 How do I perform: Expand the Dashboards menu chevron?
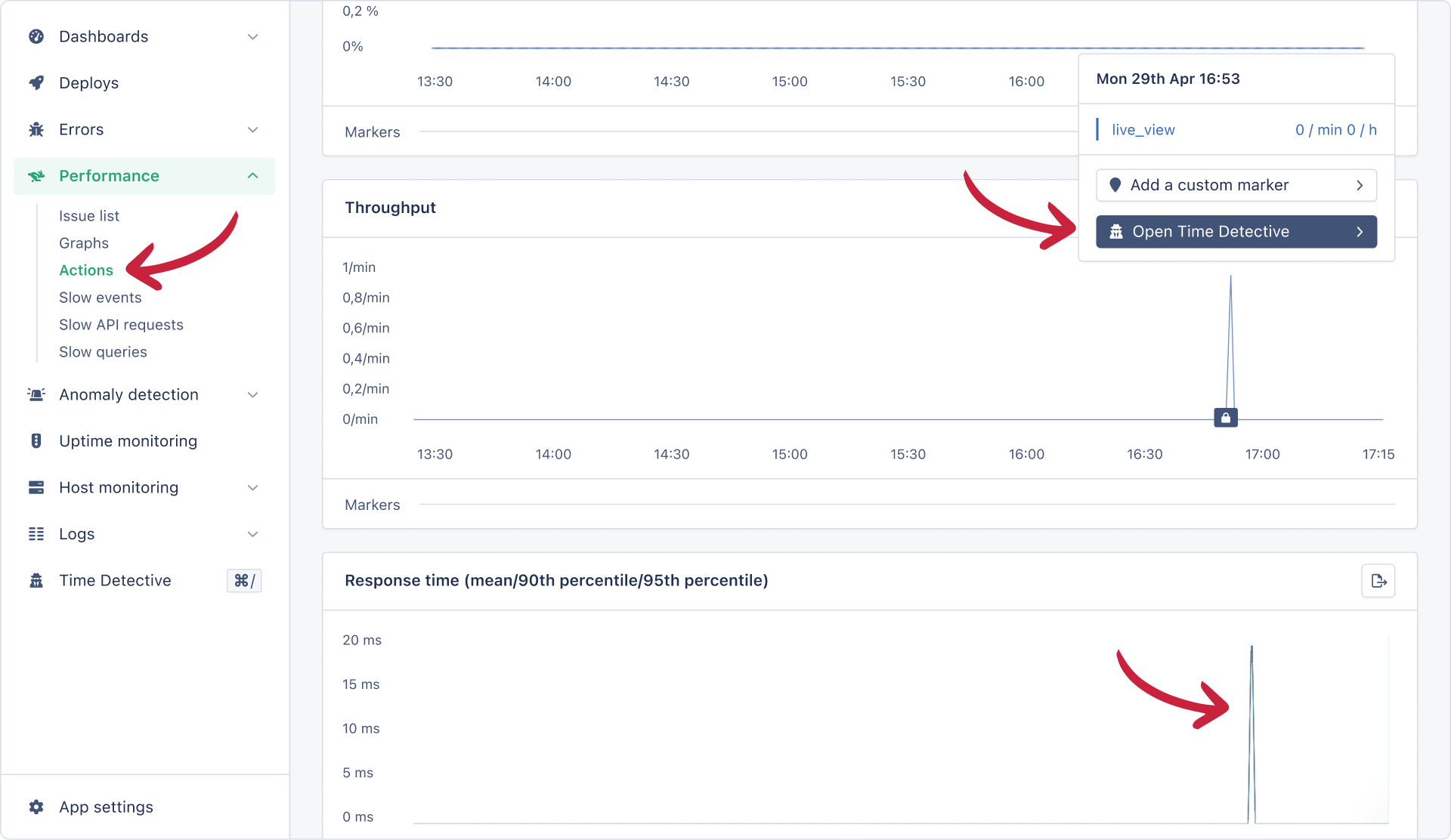pyautogui.click(x=253, y=36)
